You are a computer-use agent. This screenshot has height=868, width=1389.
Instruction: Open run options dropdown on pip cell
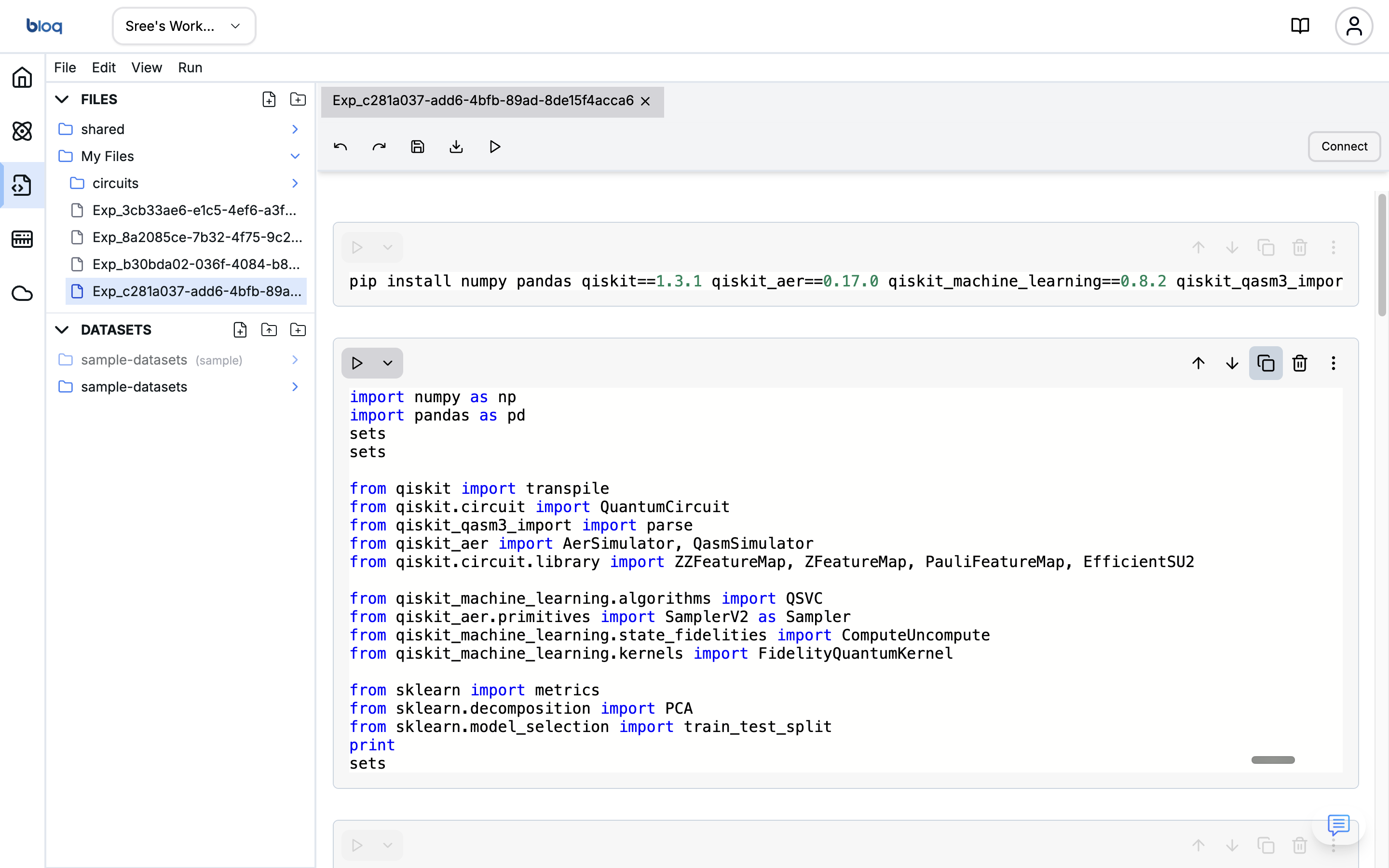[387, 247]
